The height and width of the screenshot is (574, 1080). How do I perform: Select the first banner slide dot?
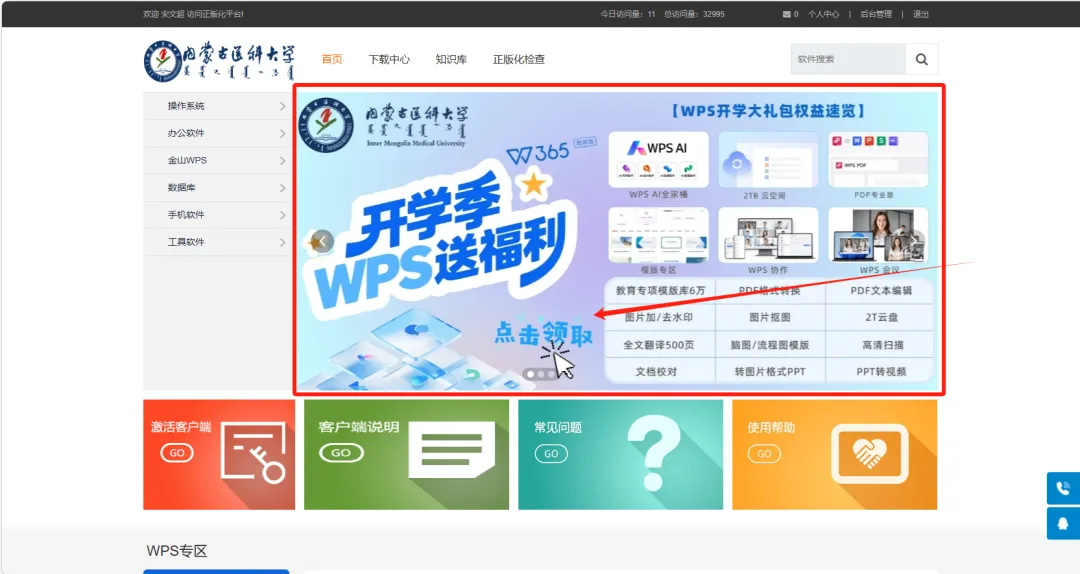point(530,374)
